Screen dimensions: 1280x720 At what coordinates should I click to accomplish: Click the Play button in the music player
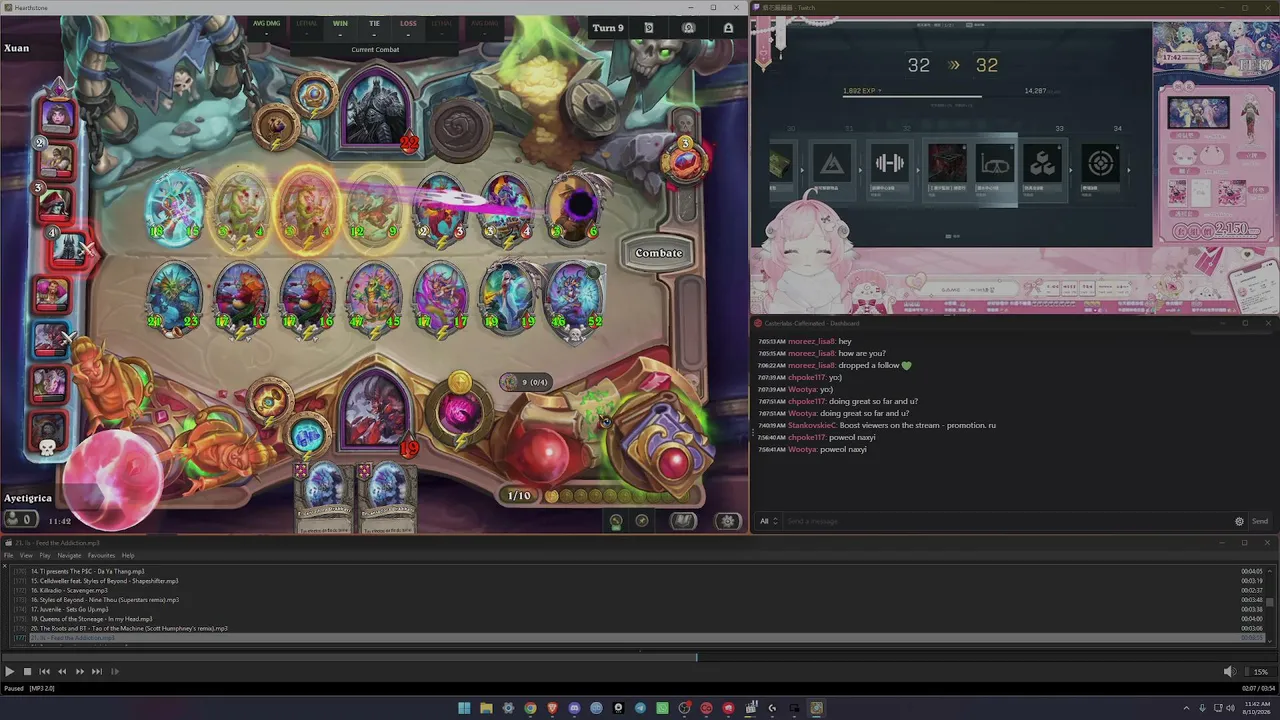pos(10,672)
